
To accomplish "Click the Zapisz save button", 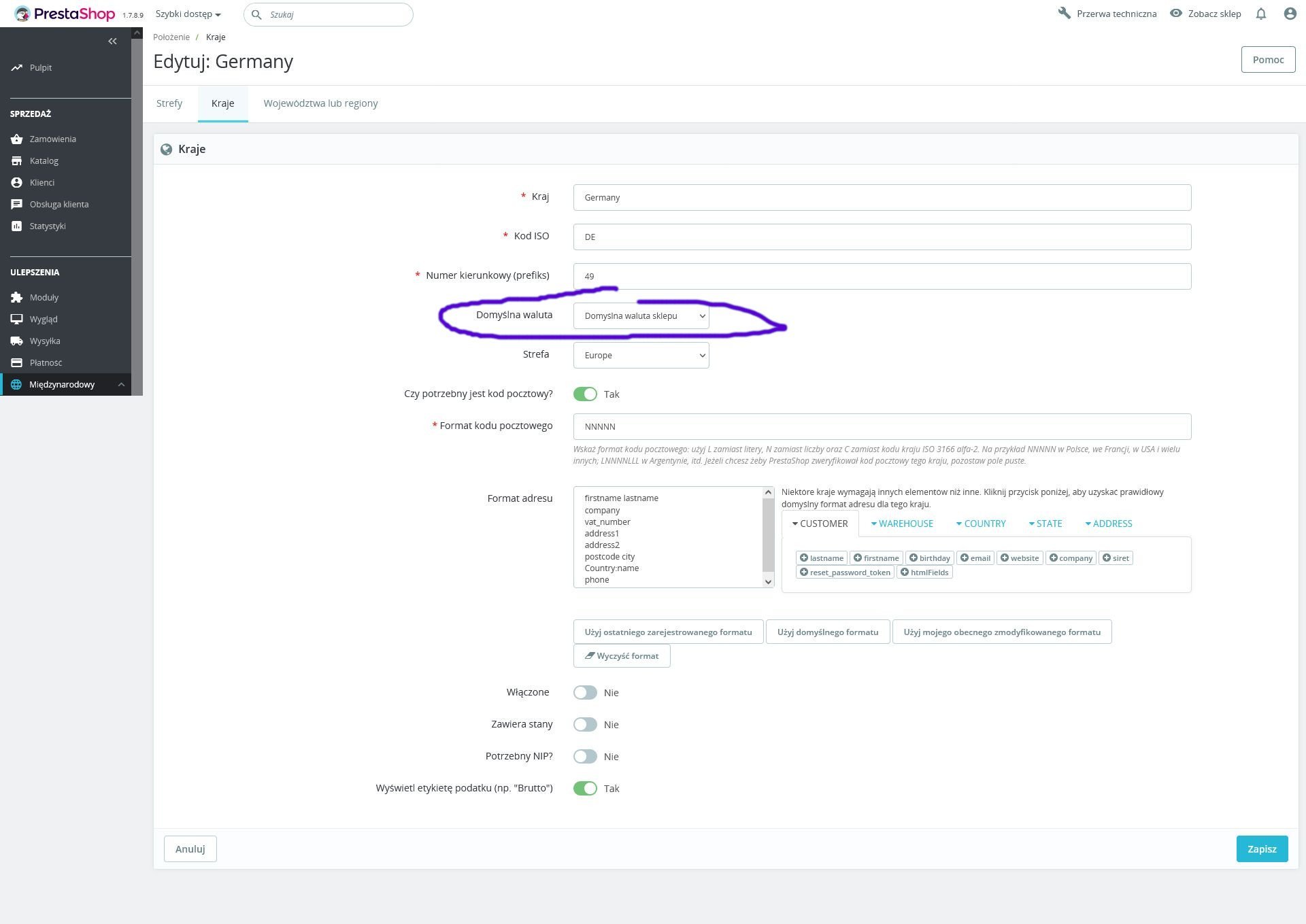I will pos(1262,849).
